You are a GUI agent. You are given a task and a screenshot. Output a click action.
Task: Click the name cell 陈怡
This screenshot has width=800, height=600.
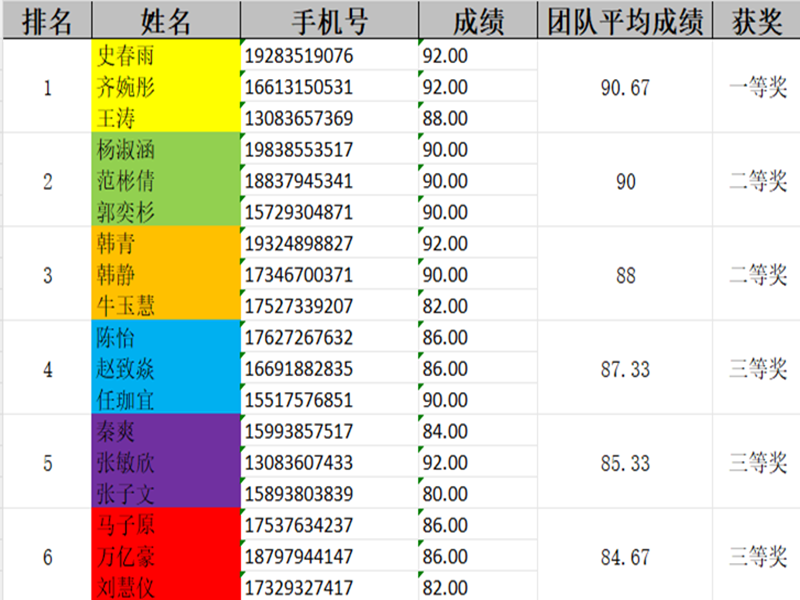point(166,337)
